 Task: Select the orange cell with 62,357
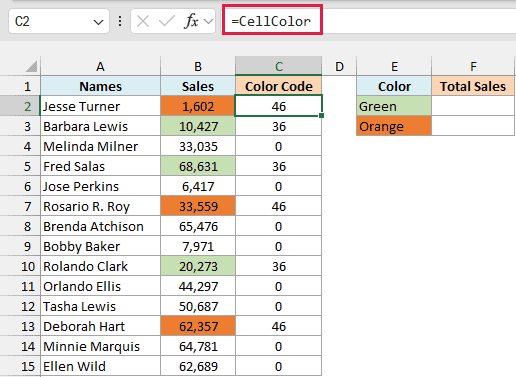198,326
